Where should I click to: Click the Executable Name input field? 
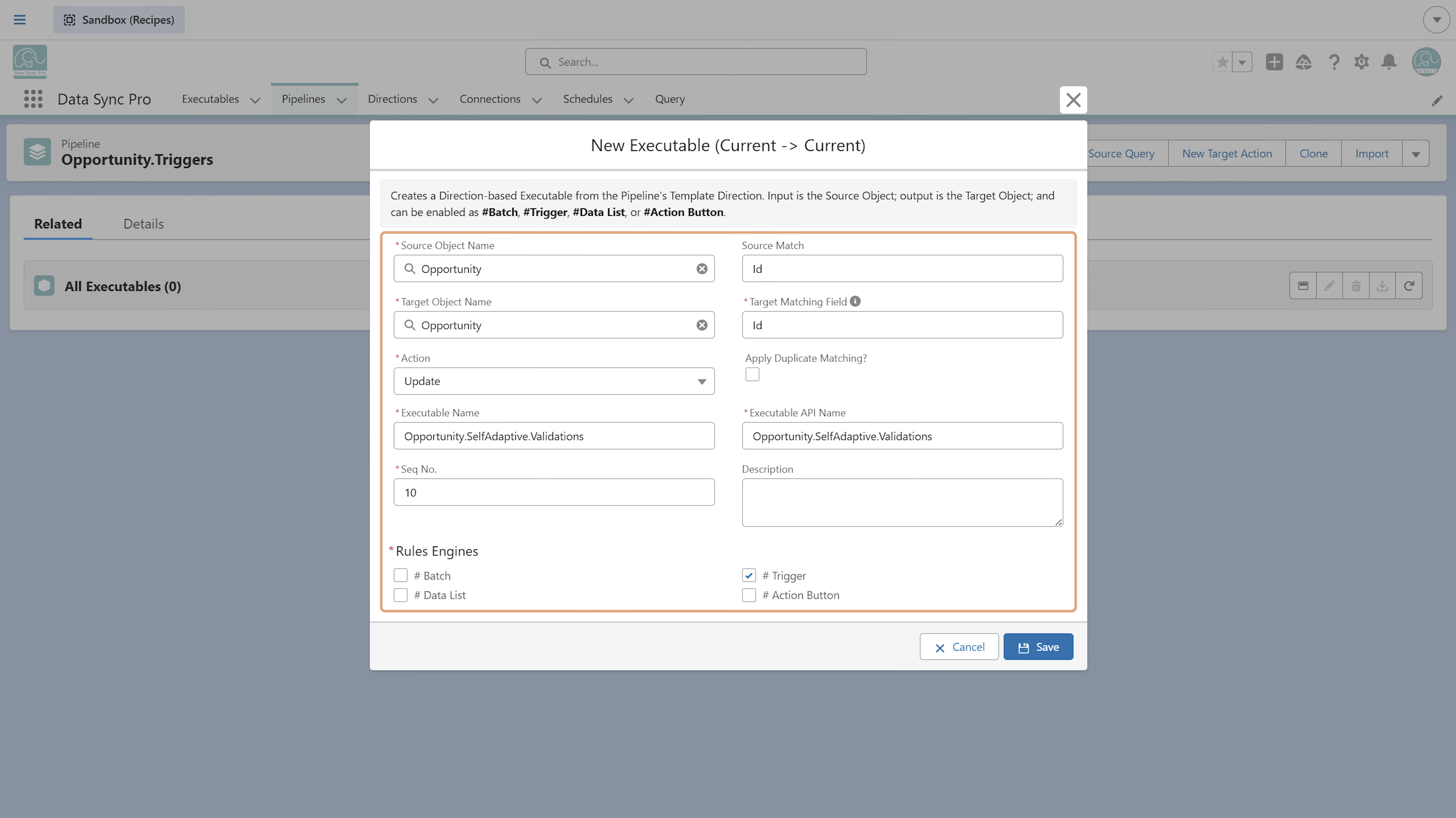554,436
